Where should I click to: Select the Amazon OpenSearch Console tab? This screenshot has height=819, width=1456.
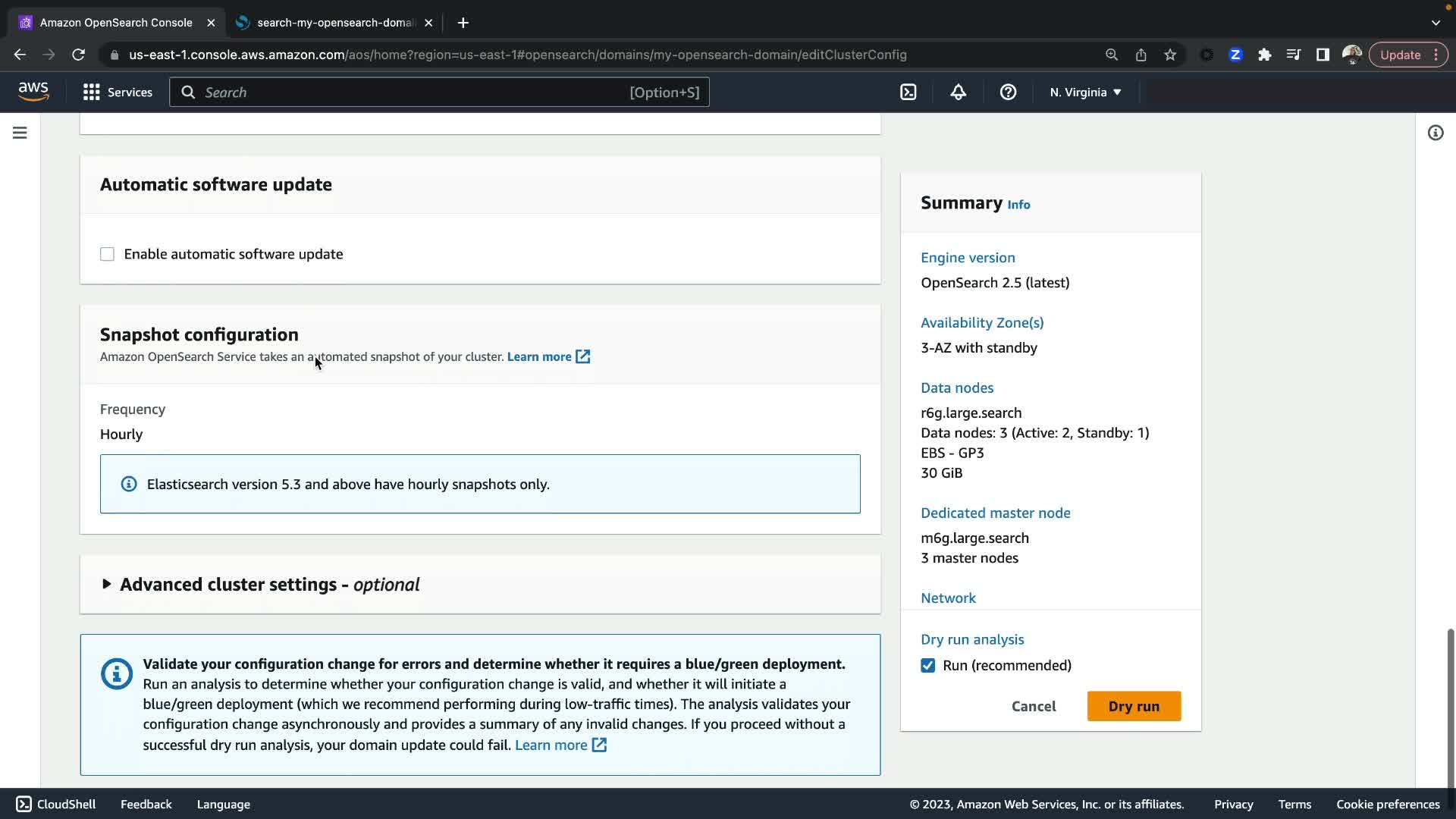pyautogui.click(x=115, y=23)
